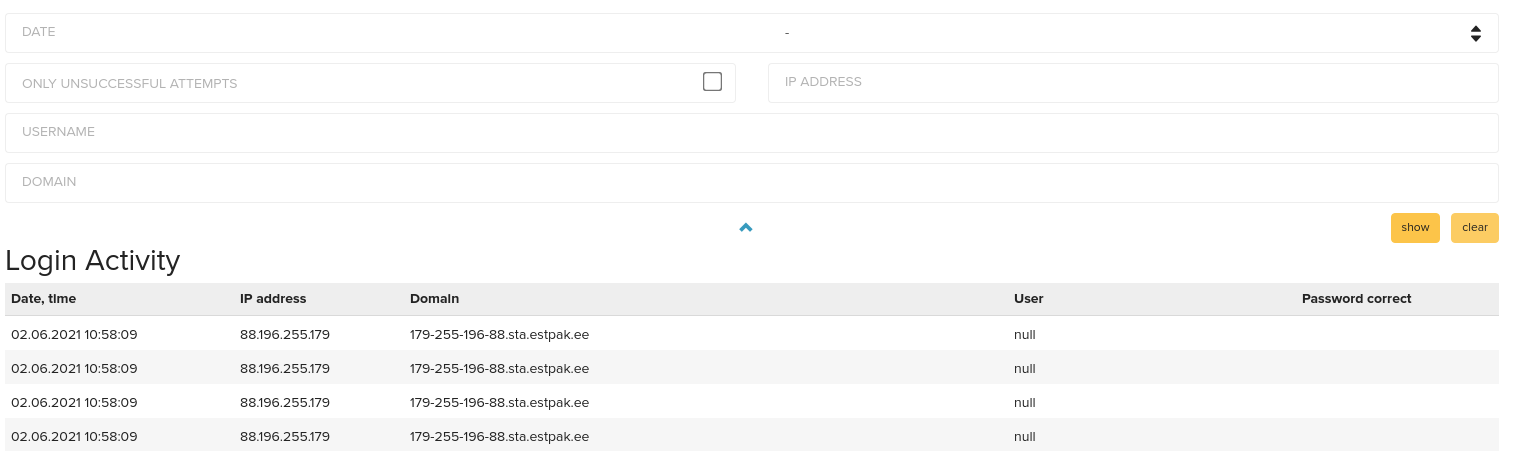Screen dimensions: 1514x451
Task: Select the first login activity row's date
Action: (74, 334)
